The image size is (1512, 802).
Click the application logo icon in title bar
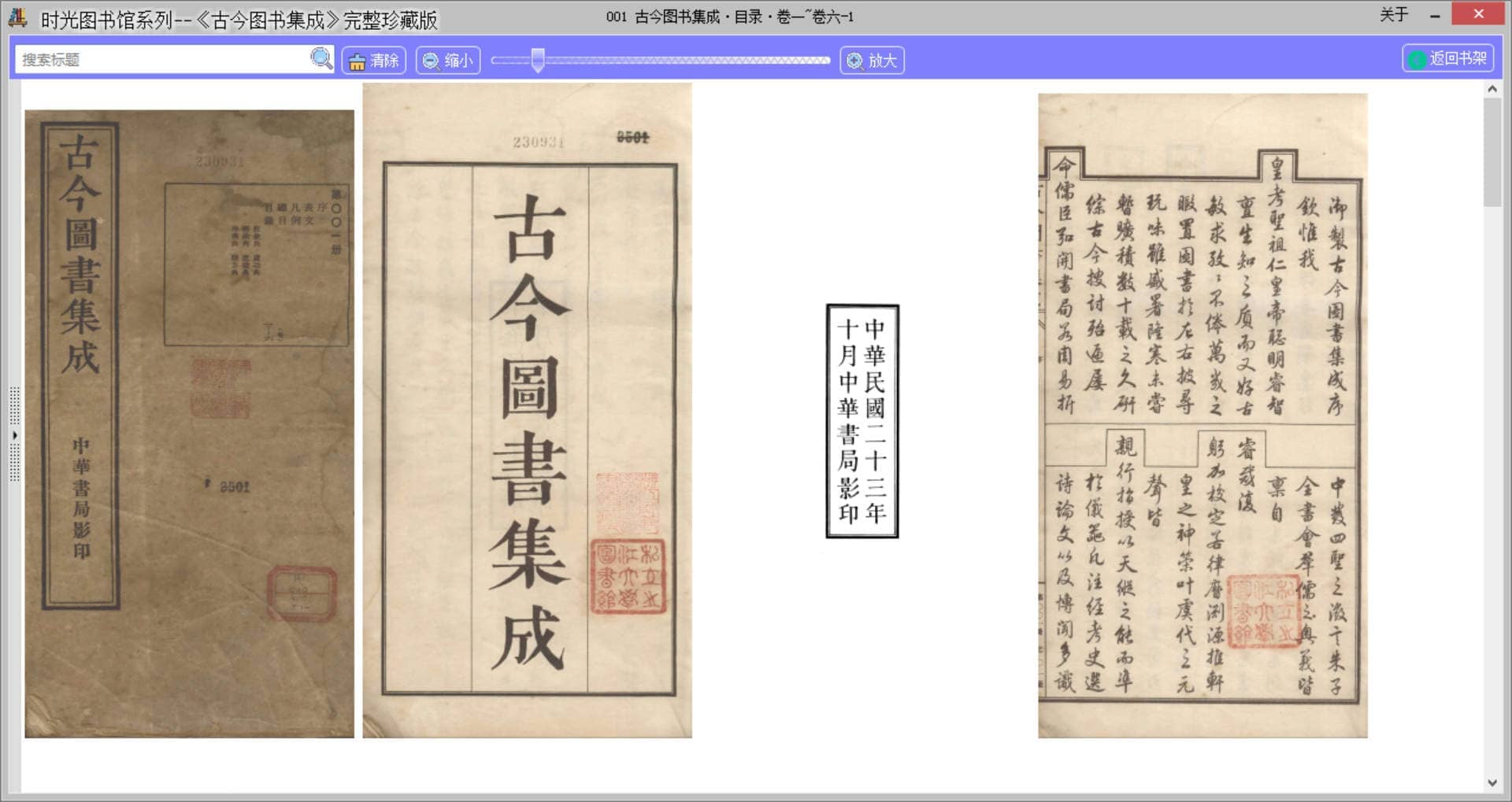18,17
